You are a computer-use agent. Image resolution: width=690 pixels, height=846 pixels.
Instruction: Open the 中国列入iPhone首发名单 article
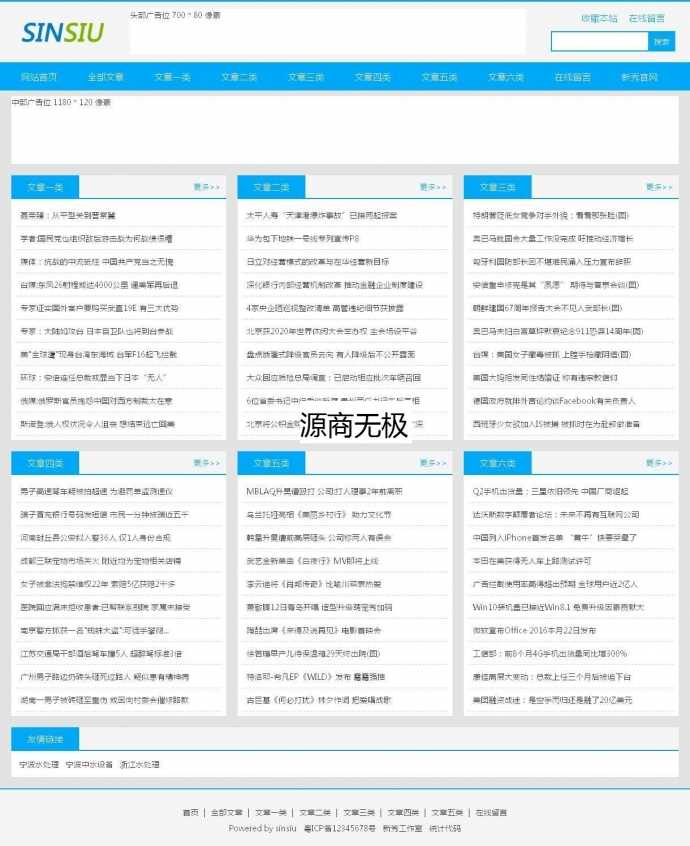coord(555,538)
